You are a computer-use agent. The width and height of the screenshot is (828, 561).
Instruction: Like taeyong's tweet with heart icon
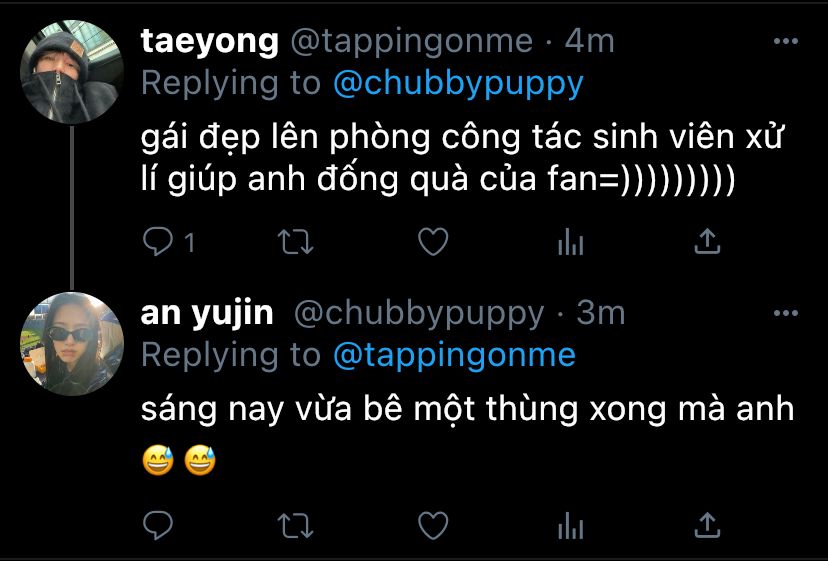pyautogui.click(x=433, y=241)
